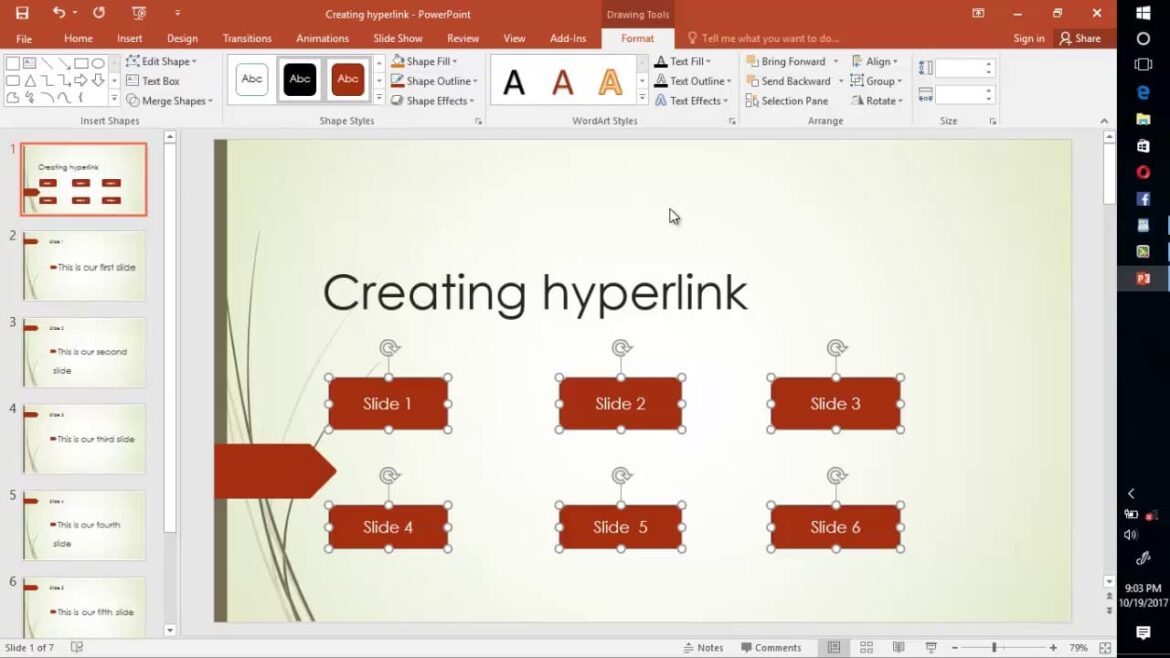The image size is (1170, 658).
Task: Click the Undo arrow icon
Action: 59,13
